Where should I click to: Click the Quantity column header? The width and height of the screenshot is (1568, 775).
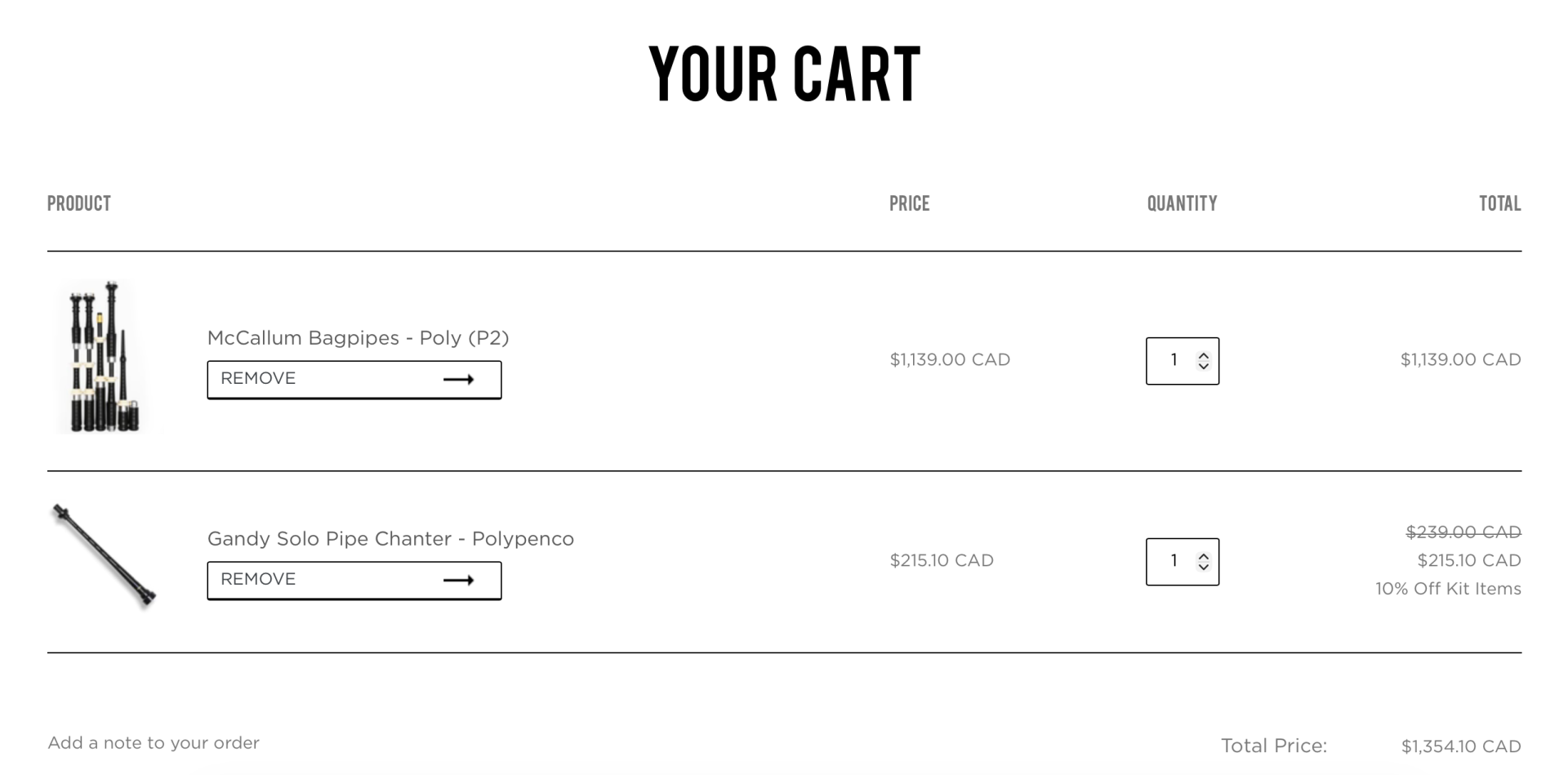(1182, 204)
